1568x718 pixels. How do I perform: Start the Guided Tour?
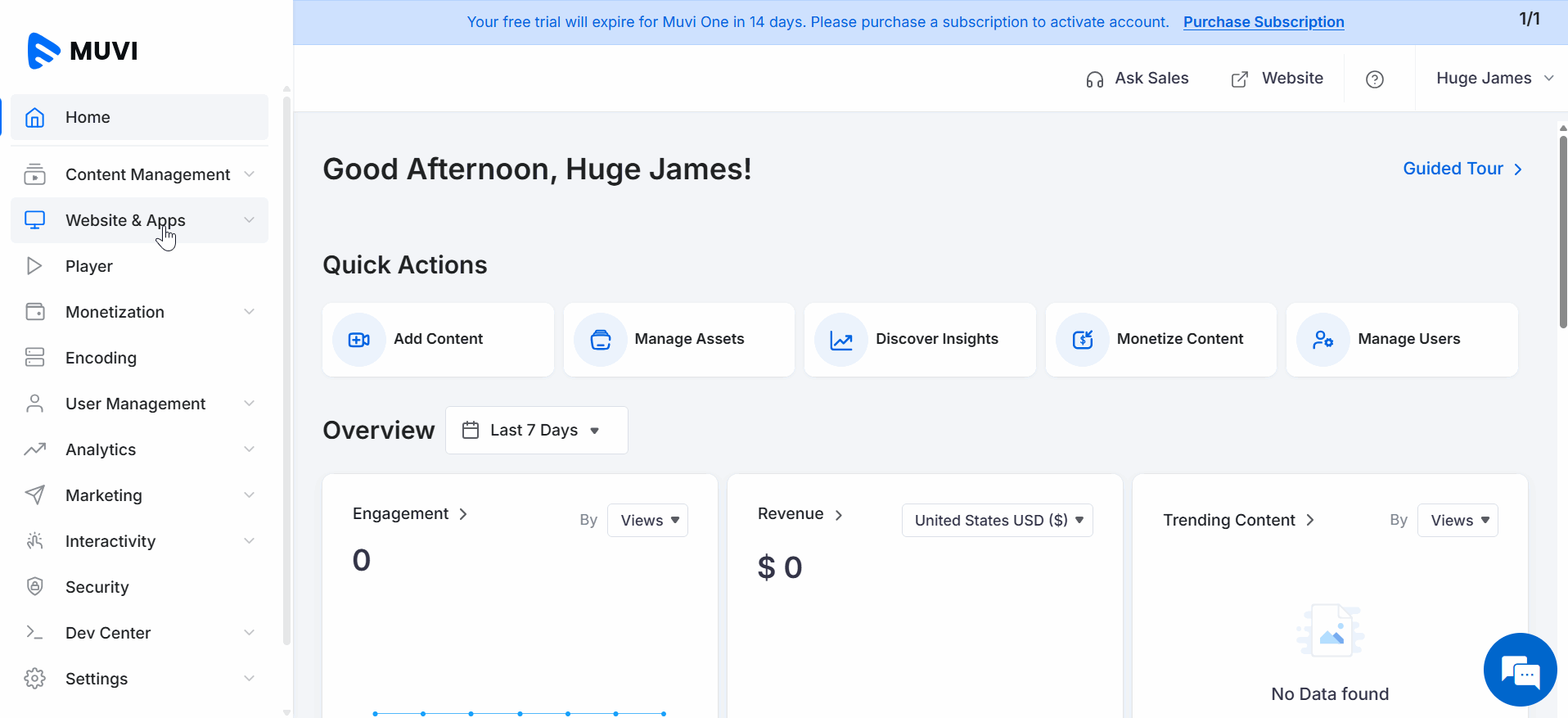[x=1462, y=169]
